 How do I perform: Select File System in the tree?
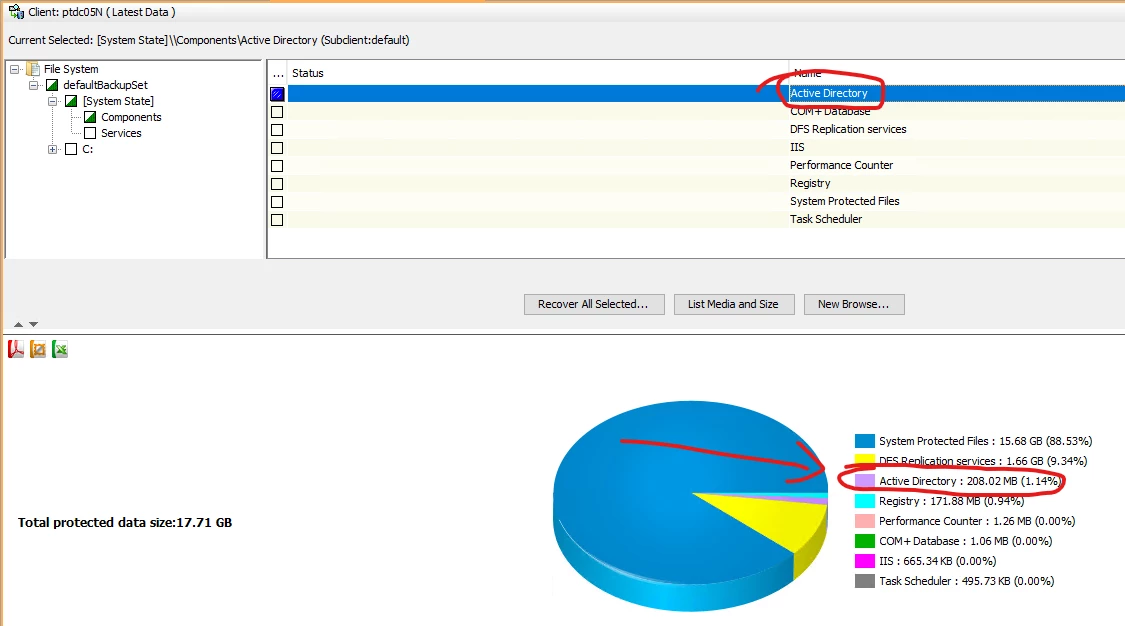(x=71, y=69)
